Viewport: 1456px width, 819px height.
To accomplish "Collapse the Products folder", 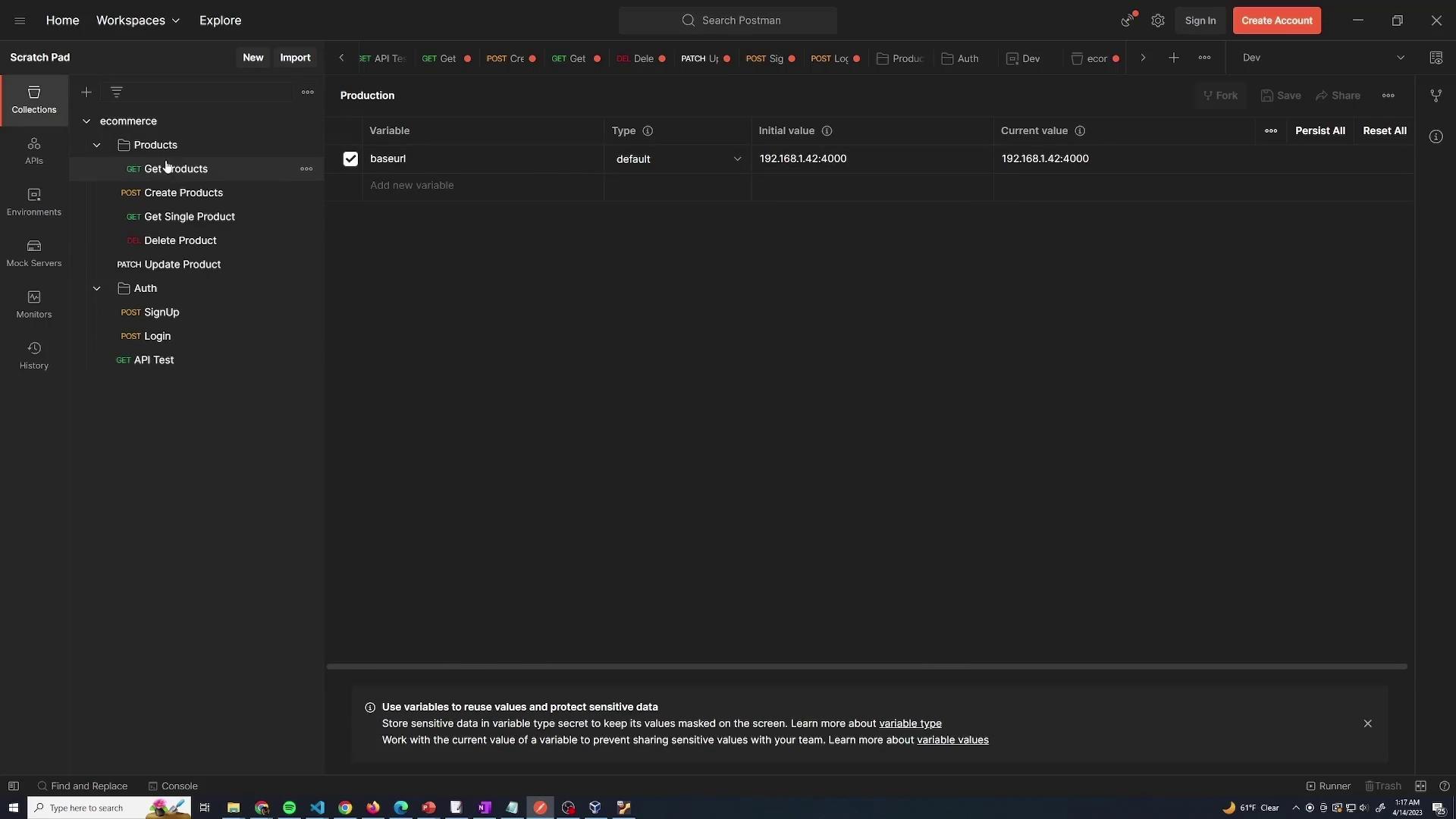I will (x=97, y=145).
